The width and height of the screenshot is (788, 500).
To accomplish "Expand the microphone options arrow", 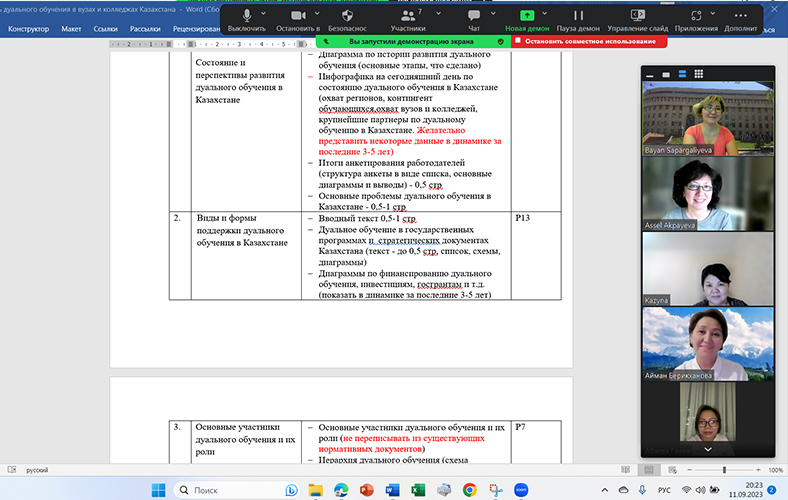I will coord(263,15).
